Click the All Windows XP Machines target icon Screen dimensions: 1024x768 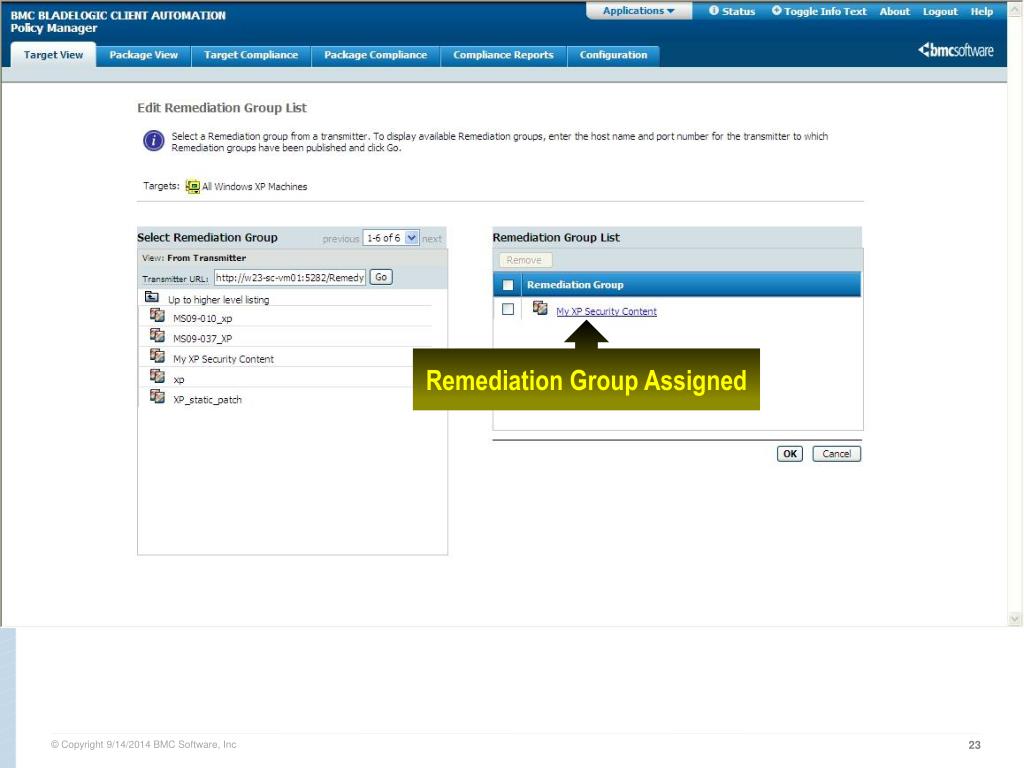(193, 187)
